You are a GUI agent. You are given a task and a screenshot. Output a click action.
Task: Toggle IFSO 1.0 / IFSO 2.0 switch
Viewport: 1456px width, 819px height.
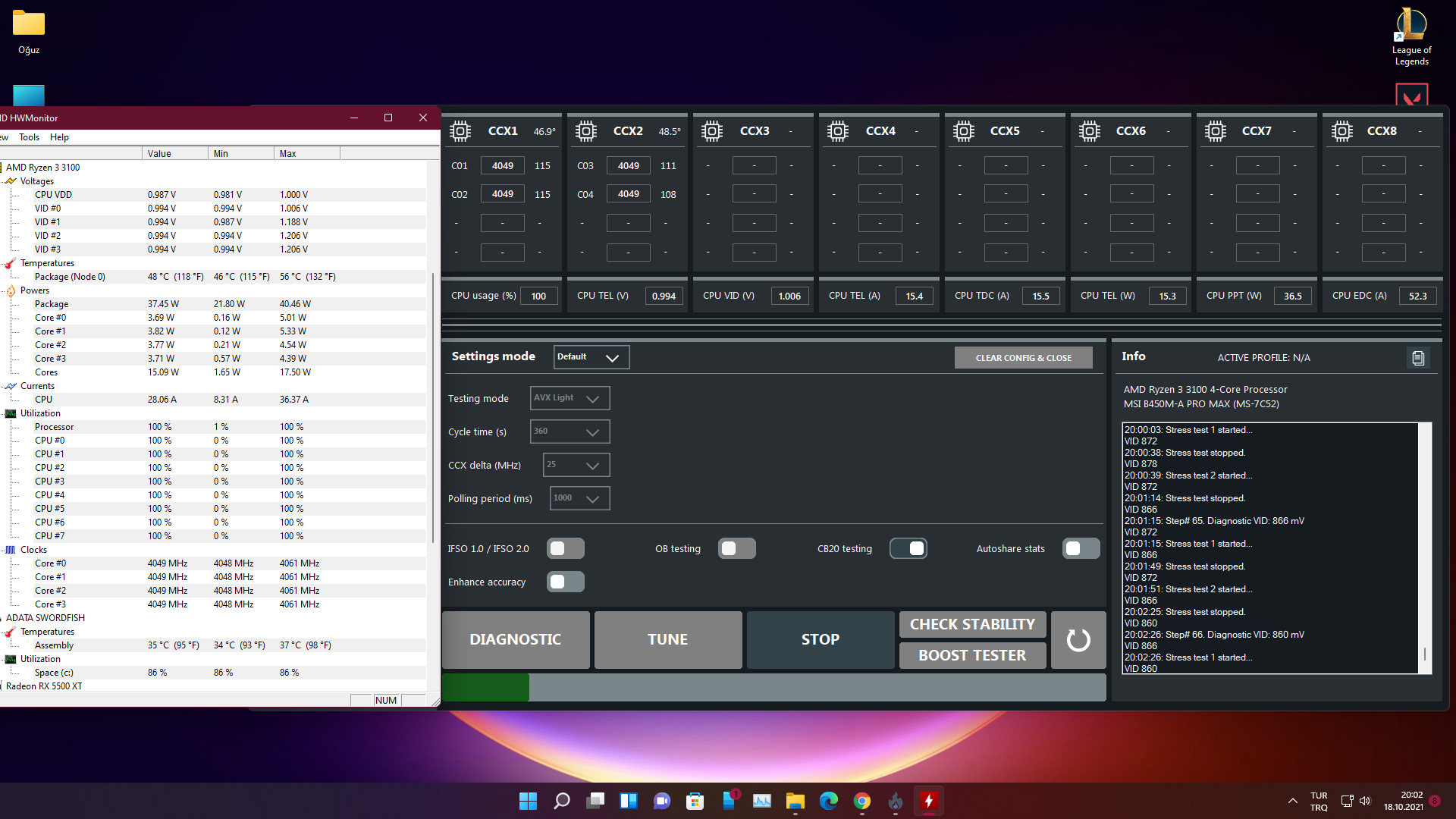point(566,548)
